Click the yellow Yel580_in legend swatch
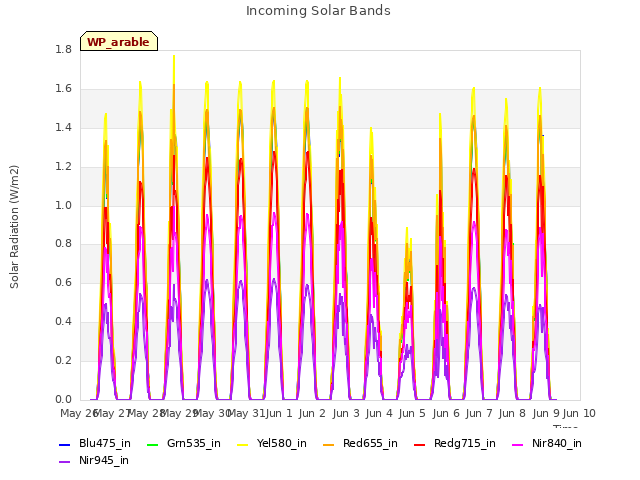Viewport: 640px width, 480px height. point(242,444)
